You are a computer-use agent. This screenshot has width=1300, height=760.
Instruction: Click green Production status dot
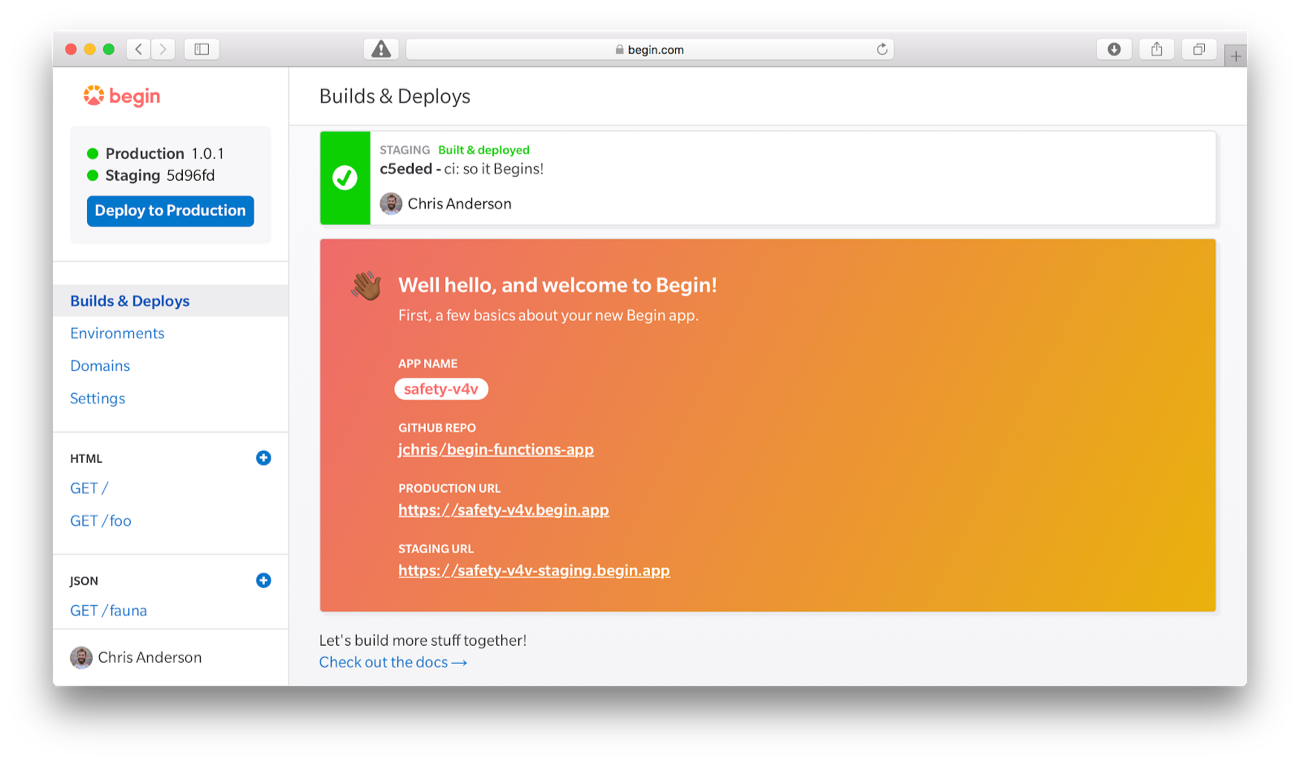[x=92, y=154]
